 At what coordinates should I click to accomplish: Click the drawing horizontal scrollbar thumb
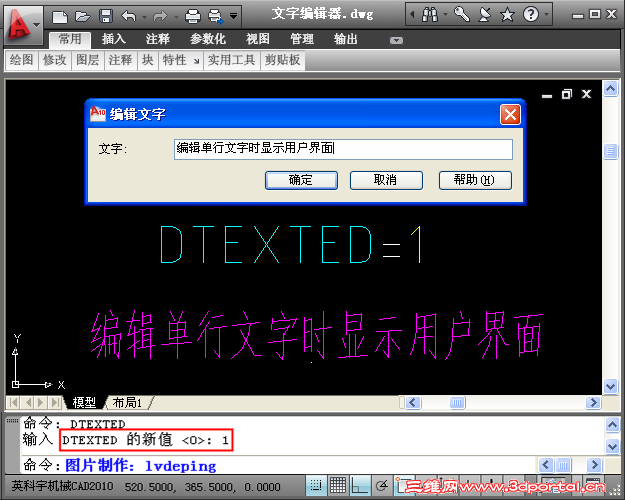[x=458, y=403]
